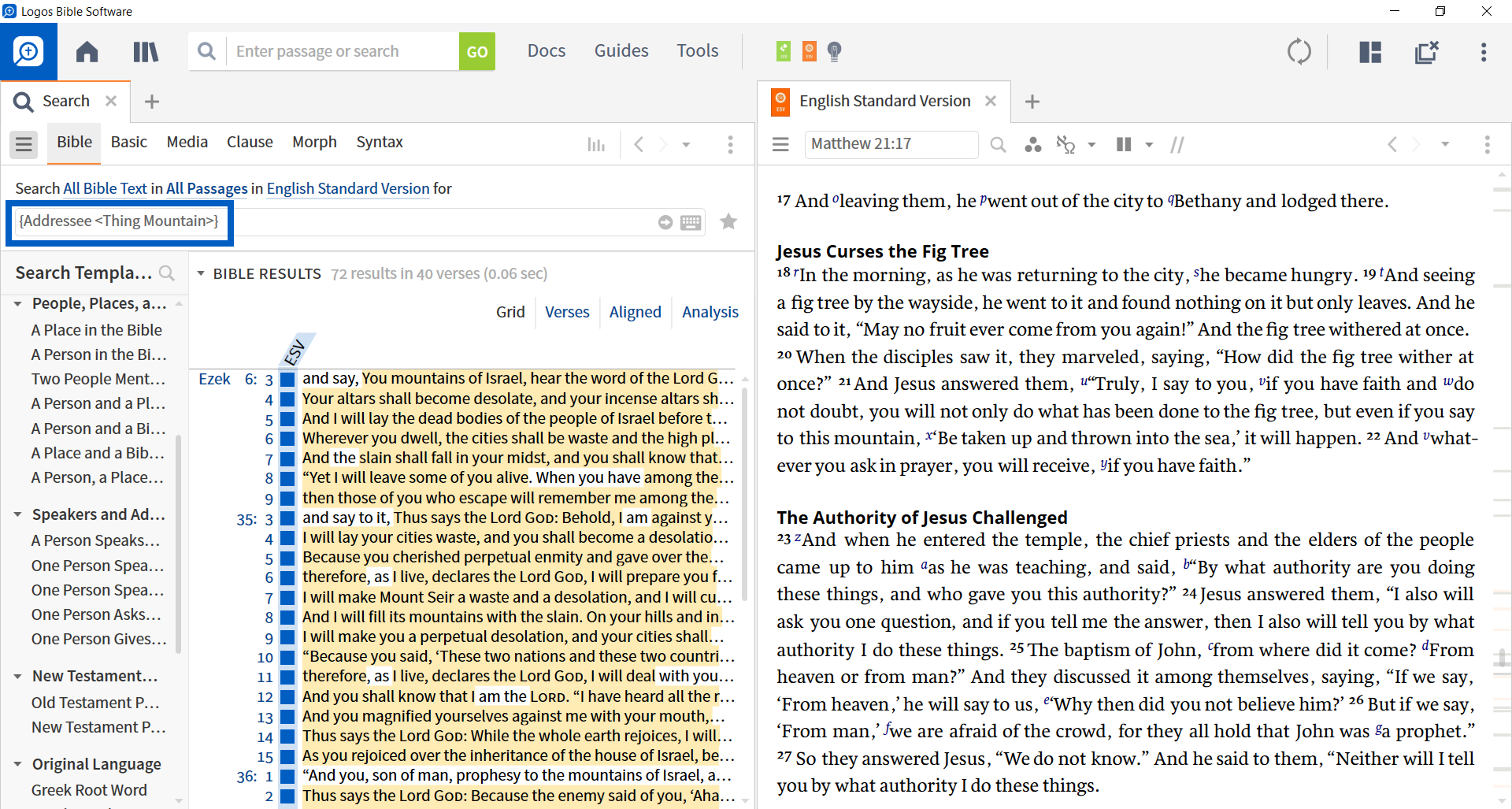
Task: Add a new tab beside ESV
Action: coord(1032,102)
